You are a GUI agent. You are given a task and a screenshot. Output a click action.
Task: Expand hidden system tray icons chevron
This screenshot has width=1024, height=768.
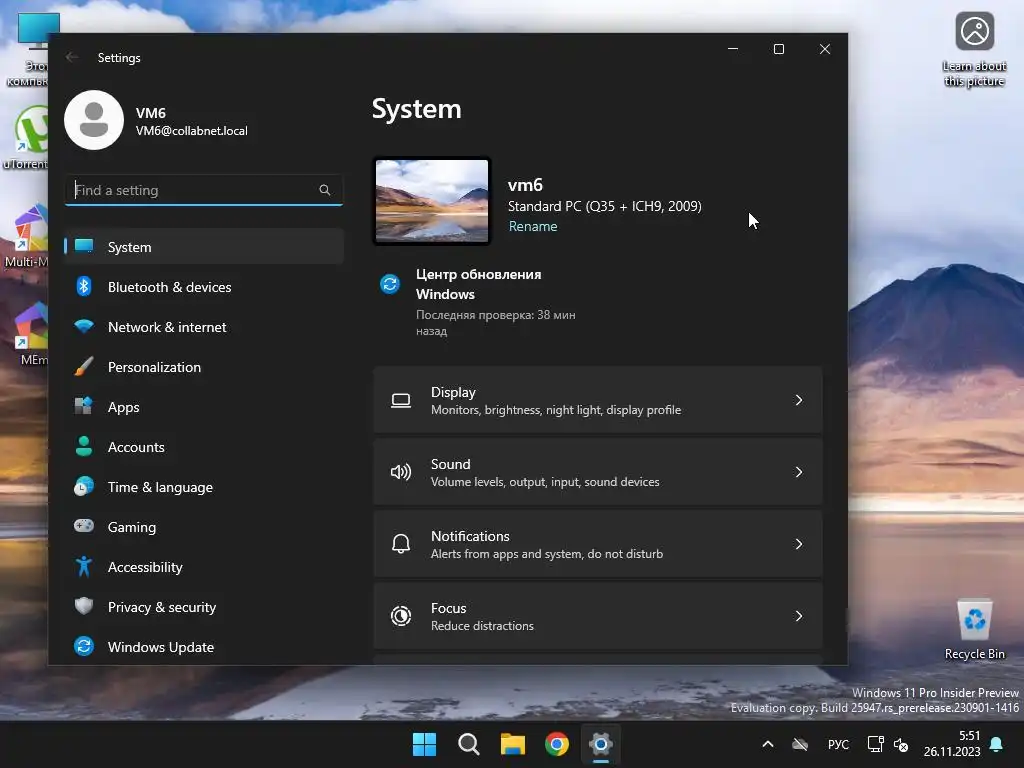pyautogui.click(x=768, y=744)
